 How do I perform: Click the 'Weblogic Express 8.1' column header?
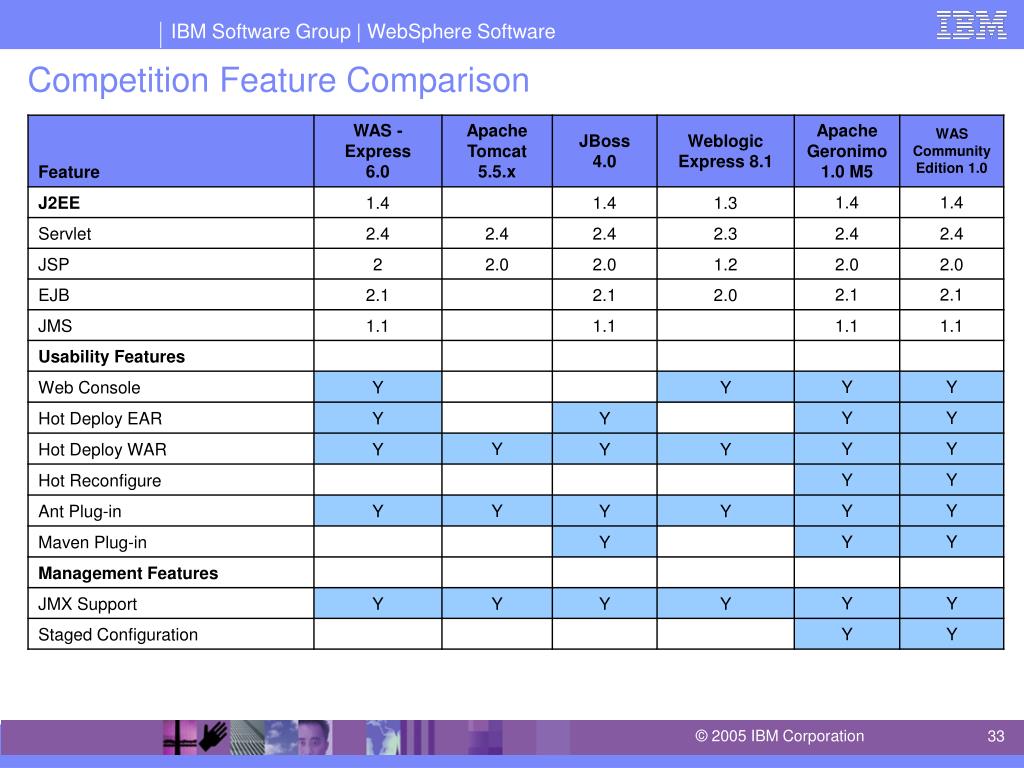click(725, 151)
